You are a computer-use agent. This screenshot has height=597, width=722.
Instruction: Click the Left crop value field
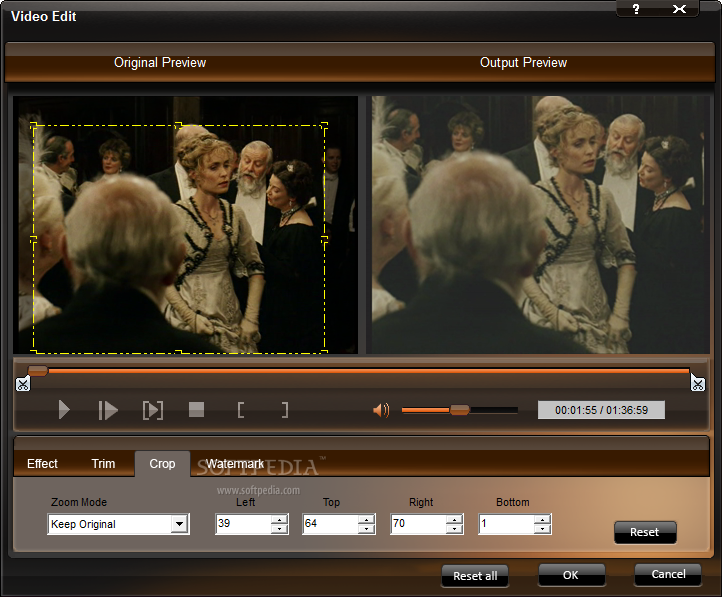[x=243, y=524]
